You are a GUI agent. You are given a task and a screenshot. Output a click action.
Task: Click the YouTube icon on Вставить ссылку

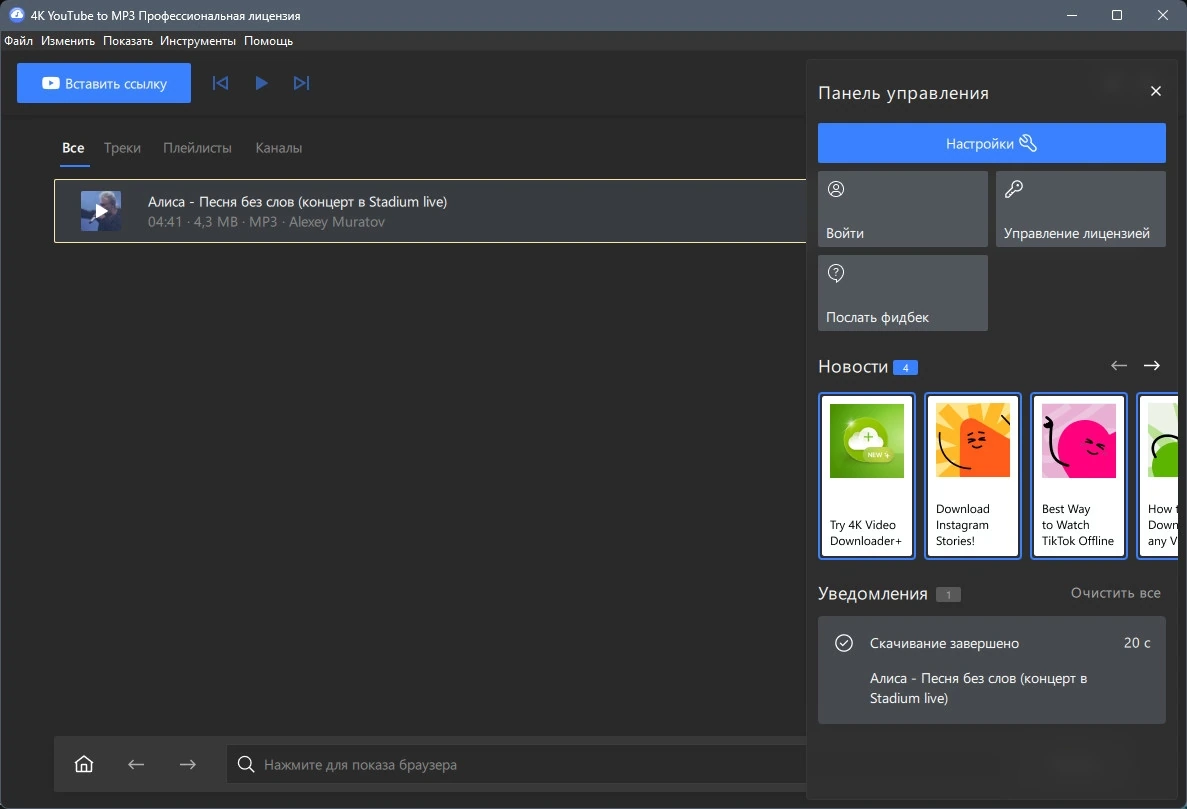tap(51, 83)
